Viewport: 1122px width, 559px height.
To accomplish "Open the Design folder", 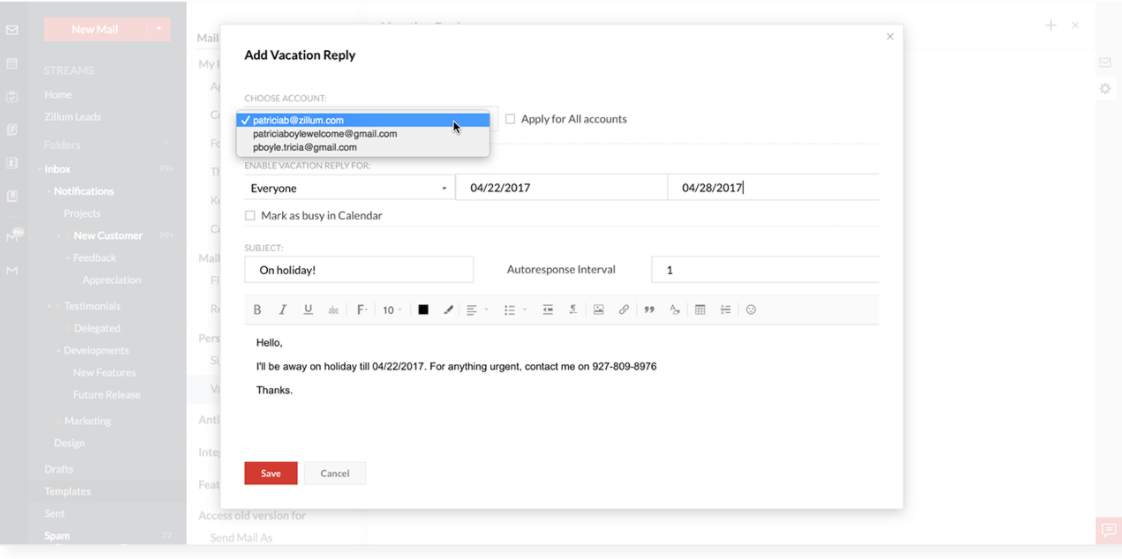I will tap(69, 443).
